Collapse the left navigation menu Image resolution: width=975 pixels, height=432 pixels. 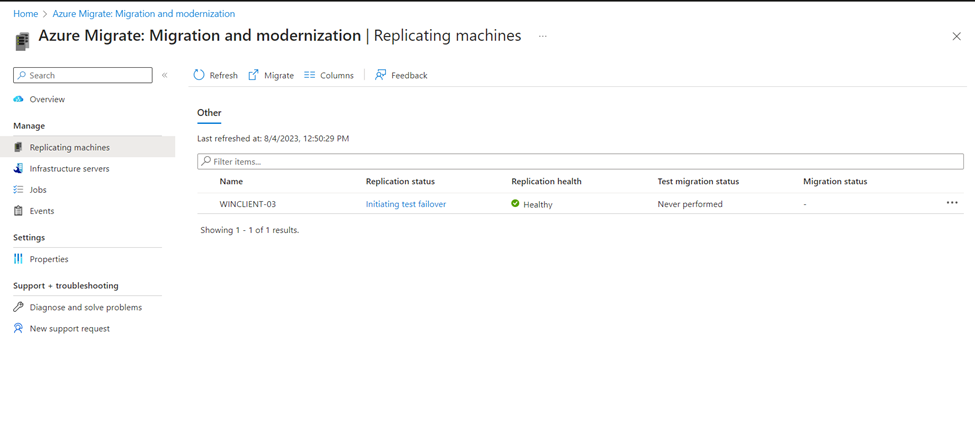pyautogui.click(x=165, y=75)
